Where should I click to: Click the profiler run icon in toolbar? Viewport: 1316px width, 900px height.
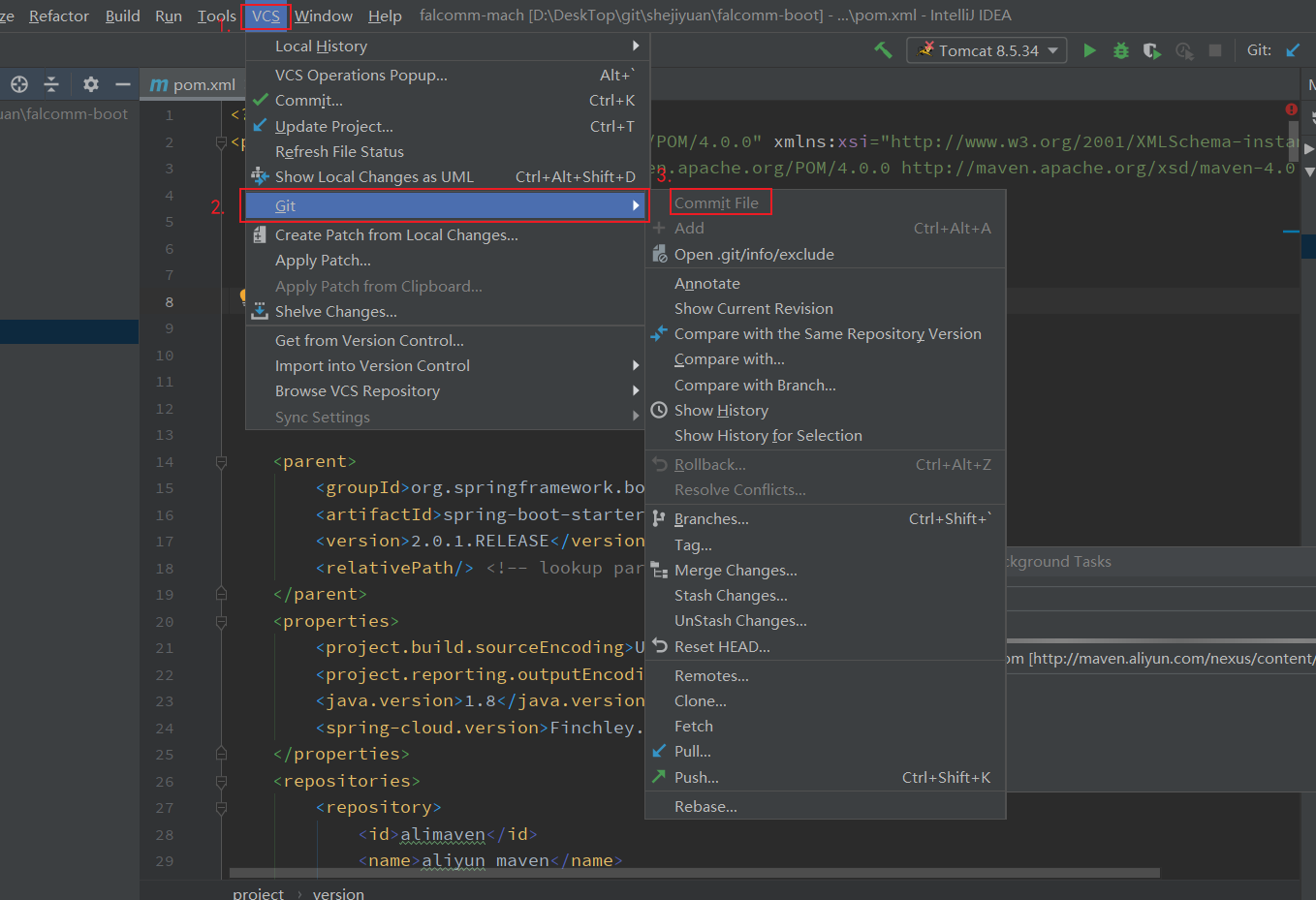1184,50
